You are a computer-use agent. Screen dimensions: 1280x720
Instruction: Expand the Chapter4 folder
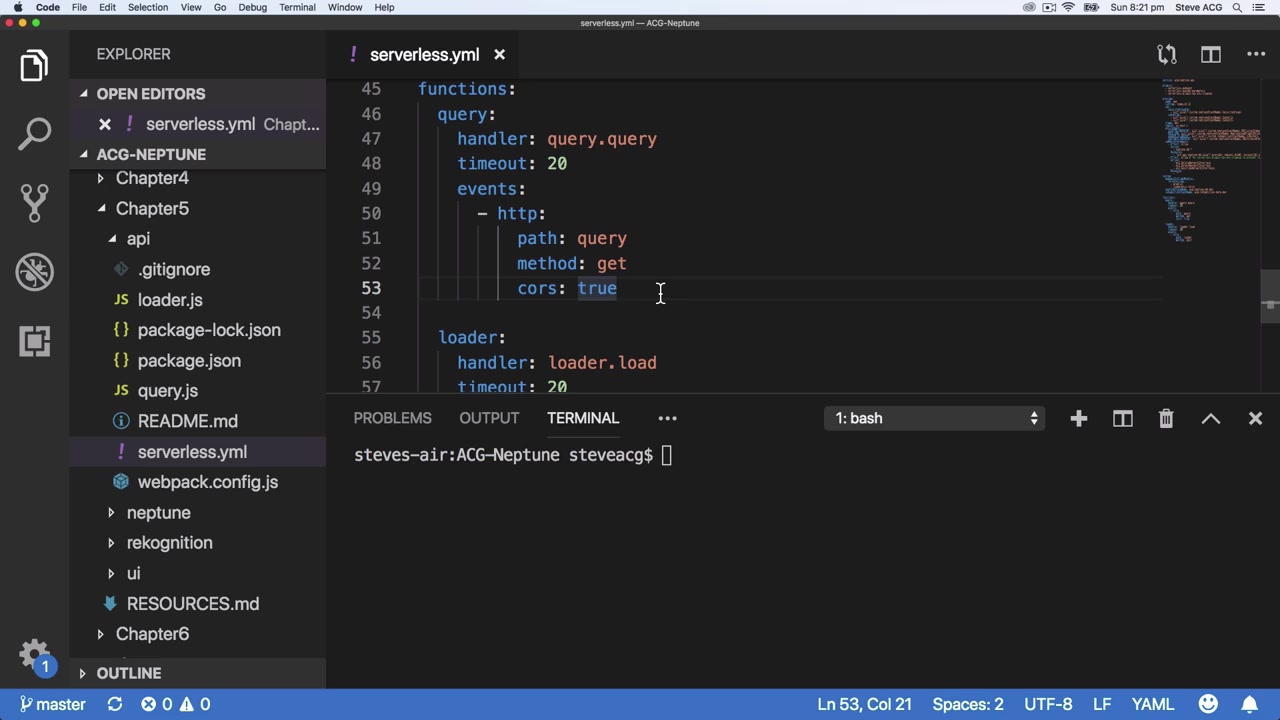[x=152, y=178]
